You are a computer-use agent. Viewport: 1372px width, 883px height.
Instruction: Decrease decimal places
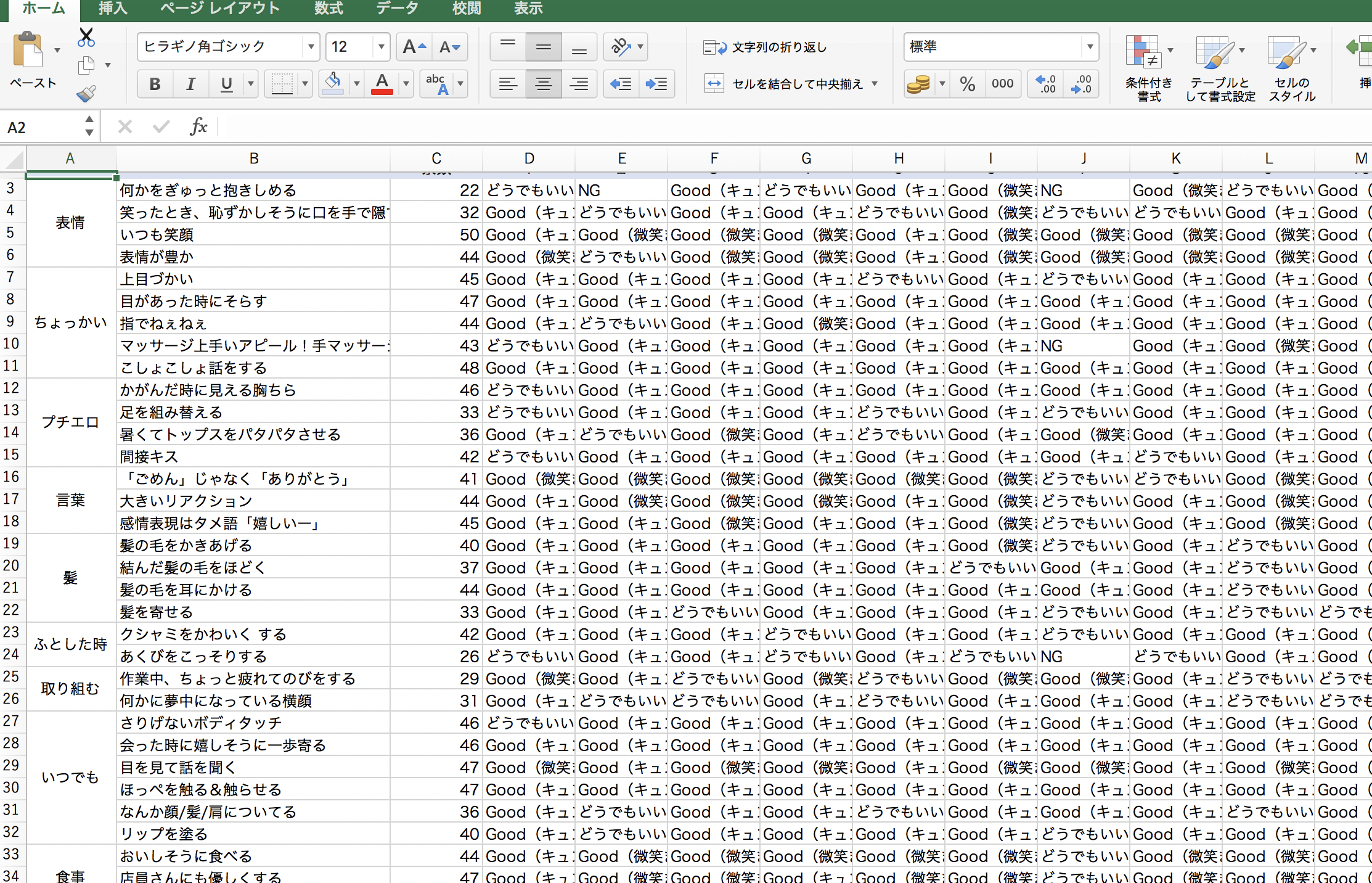[x=1080, y=84]
